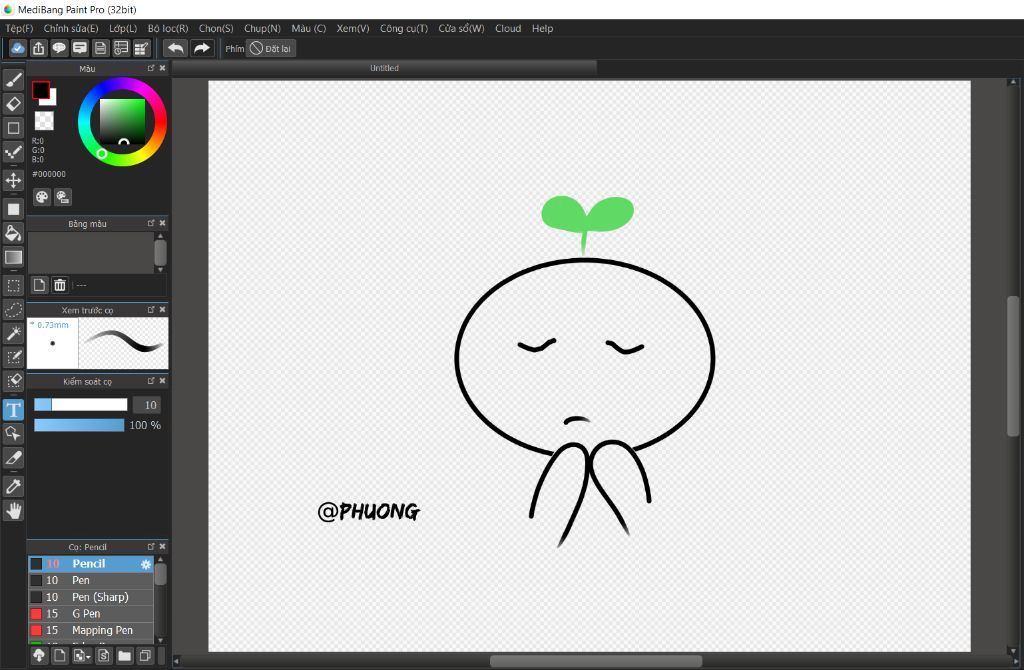Select the rectangular Selection tool

coord(13,285)
